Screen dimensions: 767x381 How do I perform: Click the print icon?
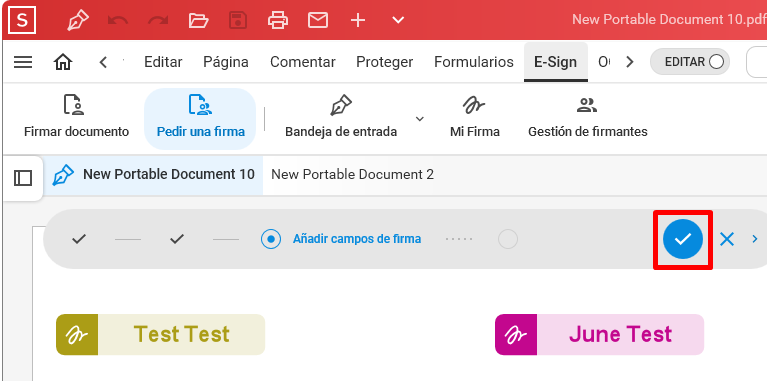click(278, 20)
